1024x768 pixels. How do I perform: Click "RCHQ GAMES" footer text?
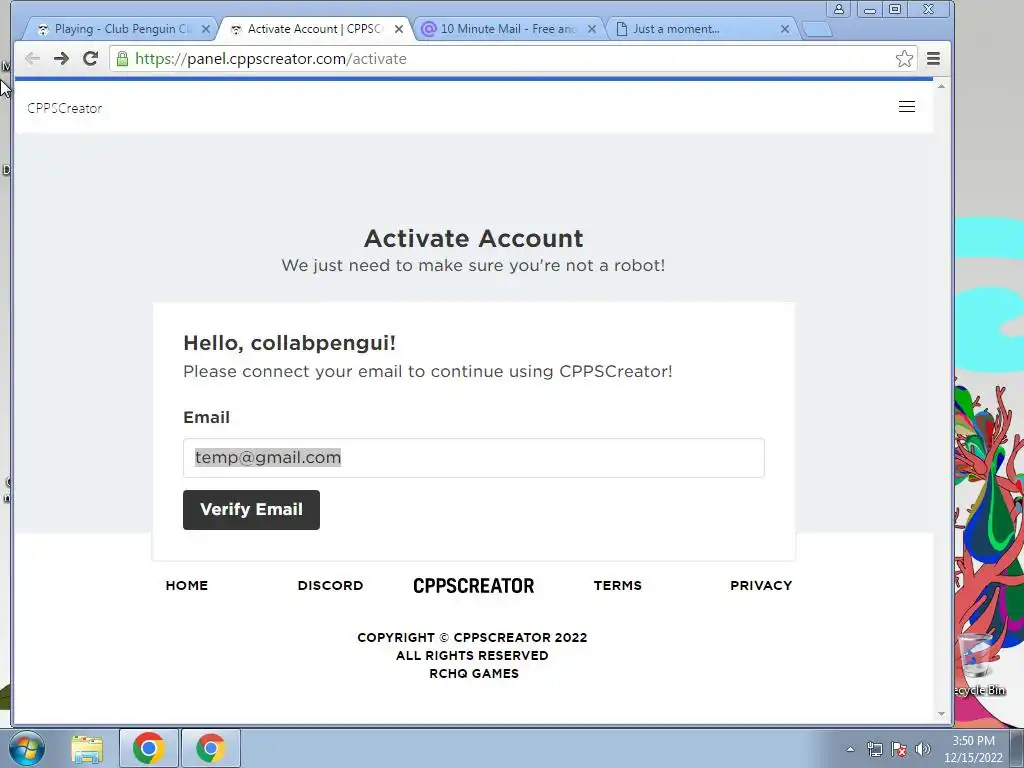click(473, 674)
